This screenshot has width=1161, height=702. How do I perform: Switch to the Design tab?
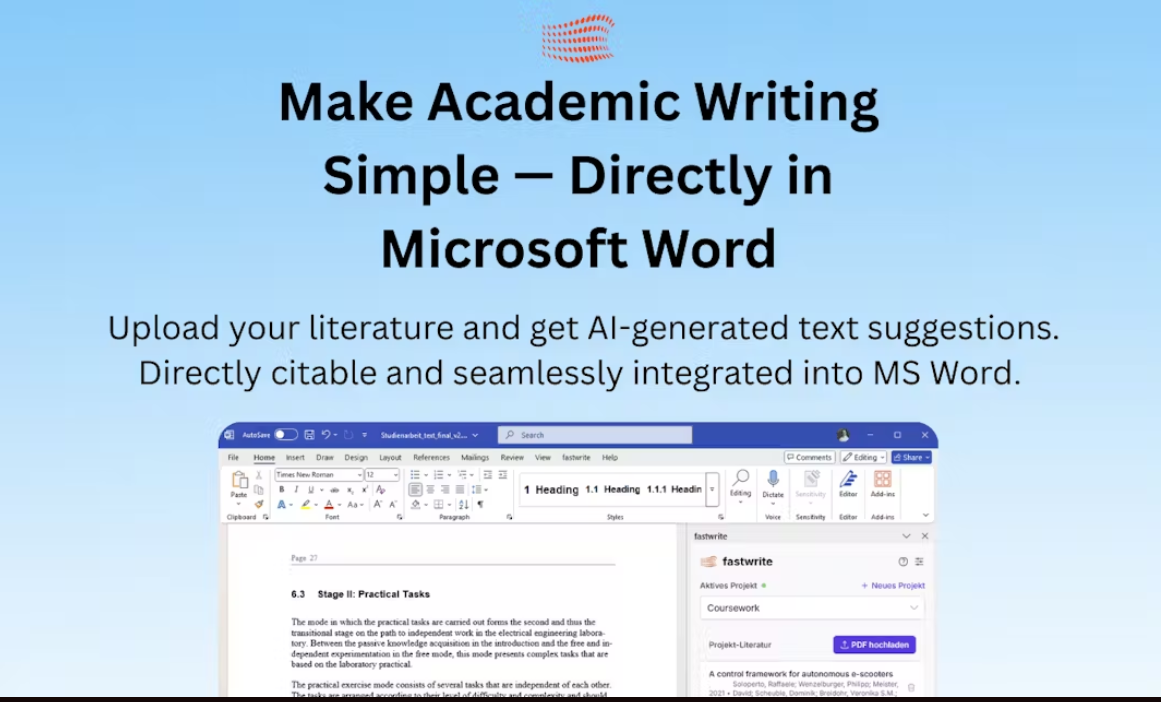(356, 458)
